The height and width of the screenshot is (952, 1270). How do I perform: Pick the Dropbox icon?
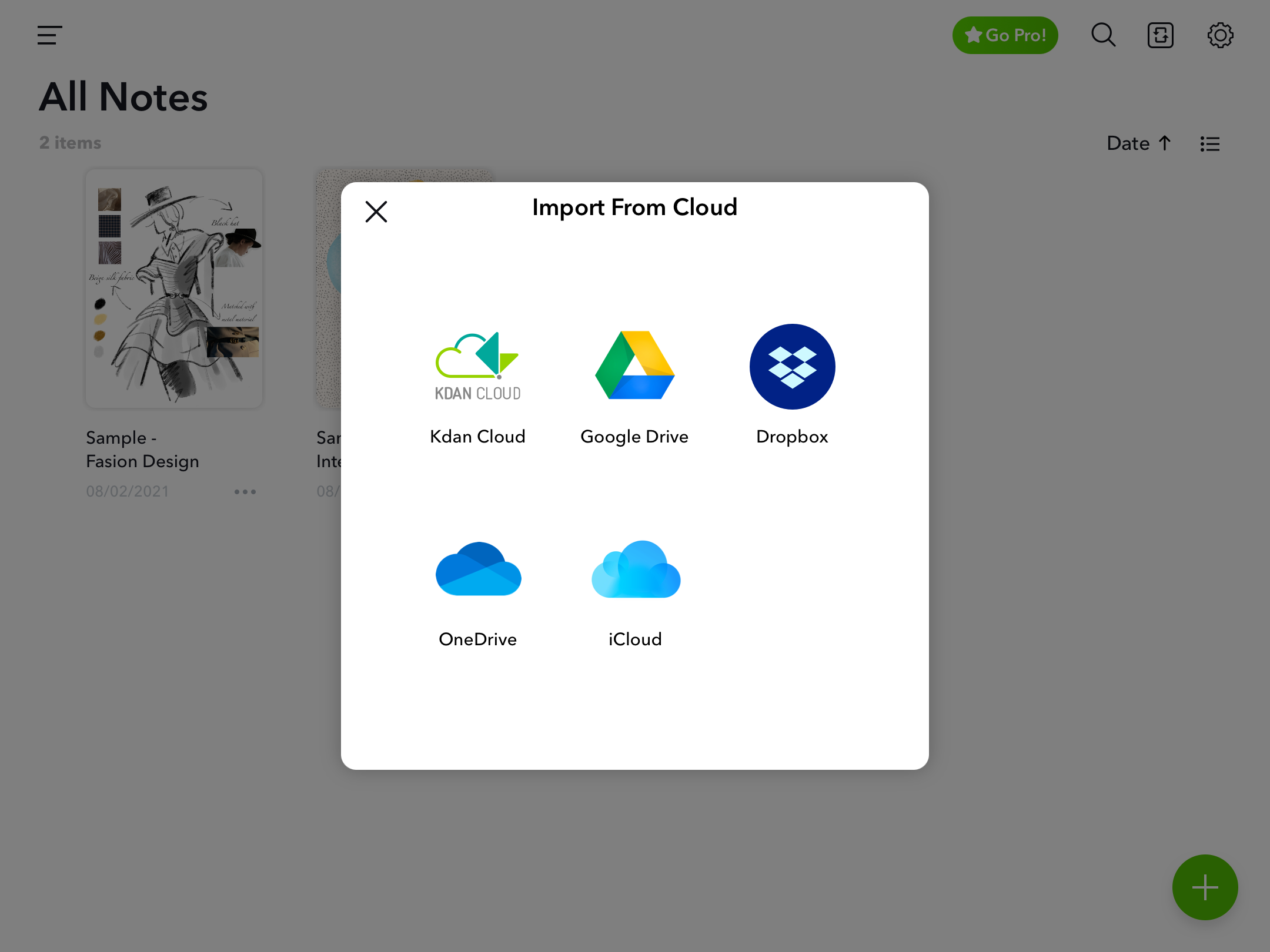point(792,366)
